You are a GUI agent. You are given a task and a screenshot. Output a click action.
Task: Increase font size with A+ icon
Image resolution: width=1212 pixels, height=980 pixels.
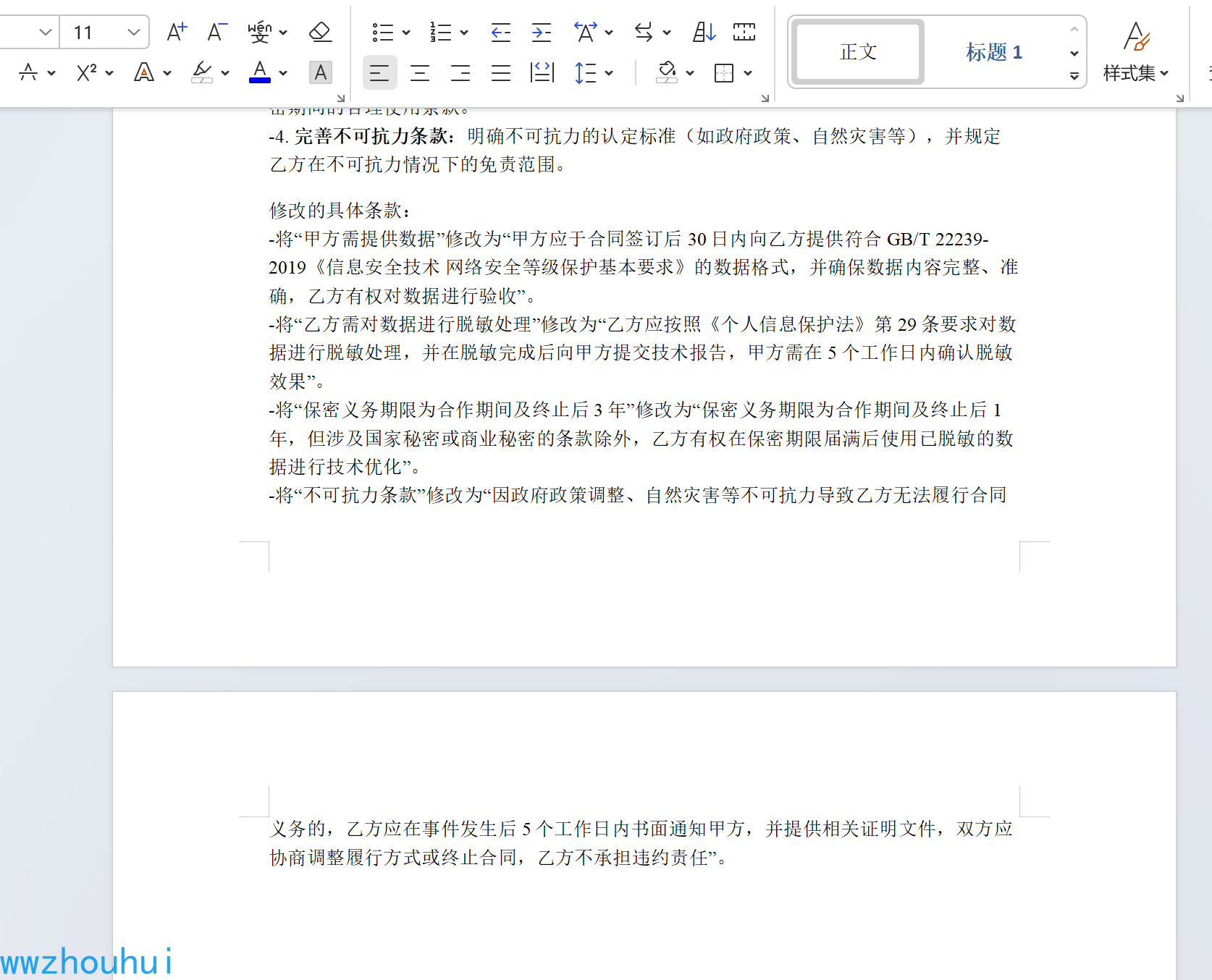(176, 32)
